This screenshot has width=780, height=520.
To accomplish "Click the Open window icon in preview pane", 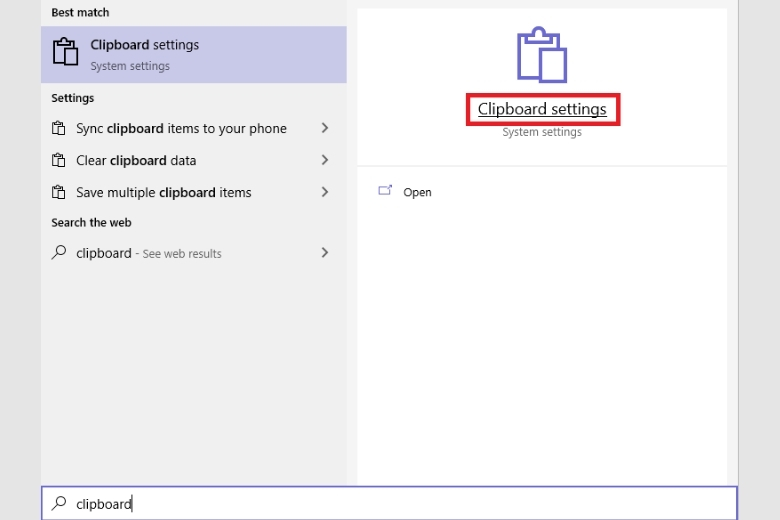I will tap(385, 191).
